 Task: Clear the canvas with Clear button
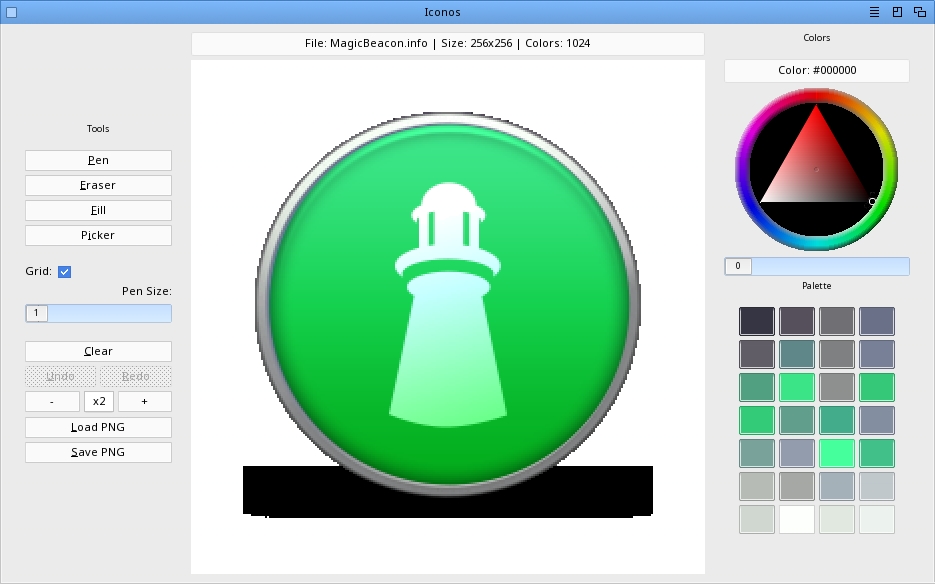[x=98, y=351]
